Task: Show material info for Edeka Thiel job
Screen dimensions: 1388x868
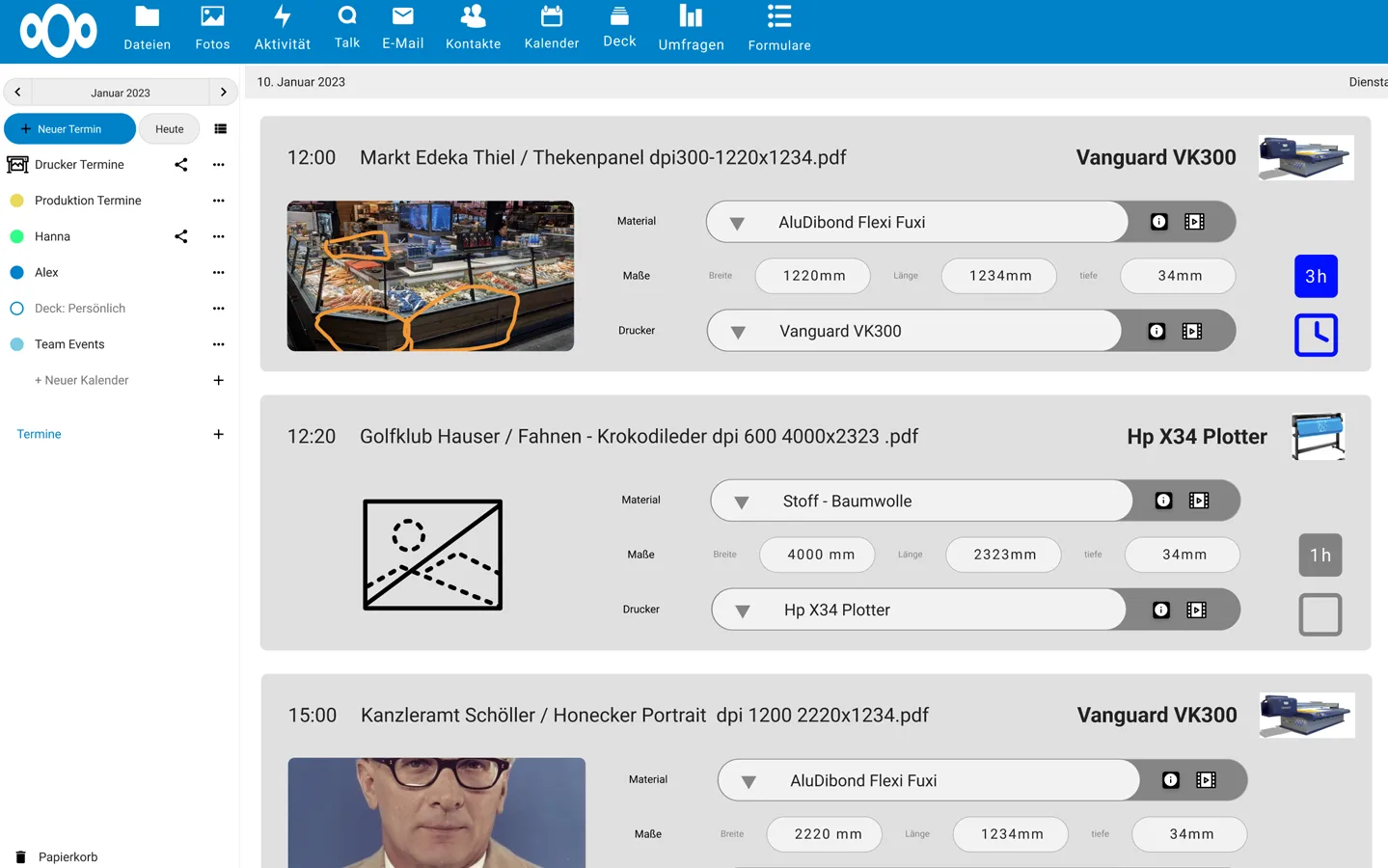Action: 1159,222
